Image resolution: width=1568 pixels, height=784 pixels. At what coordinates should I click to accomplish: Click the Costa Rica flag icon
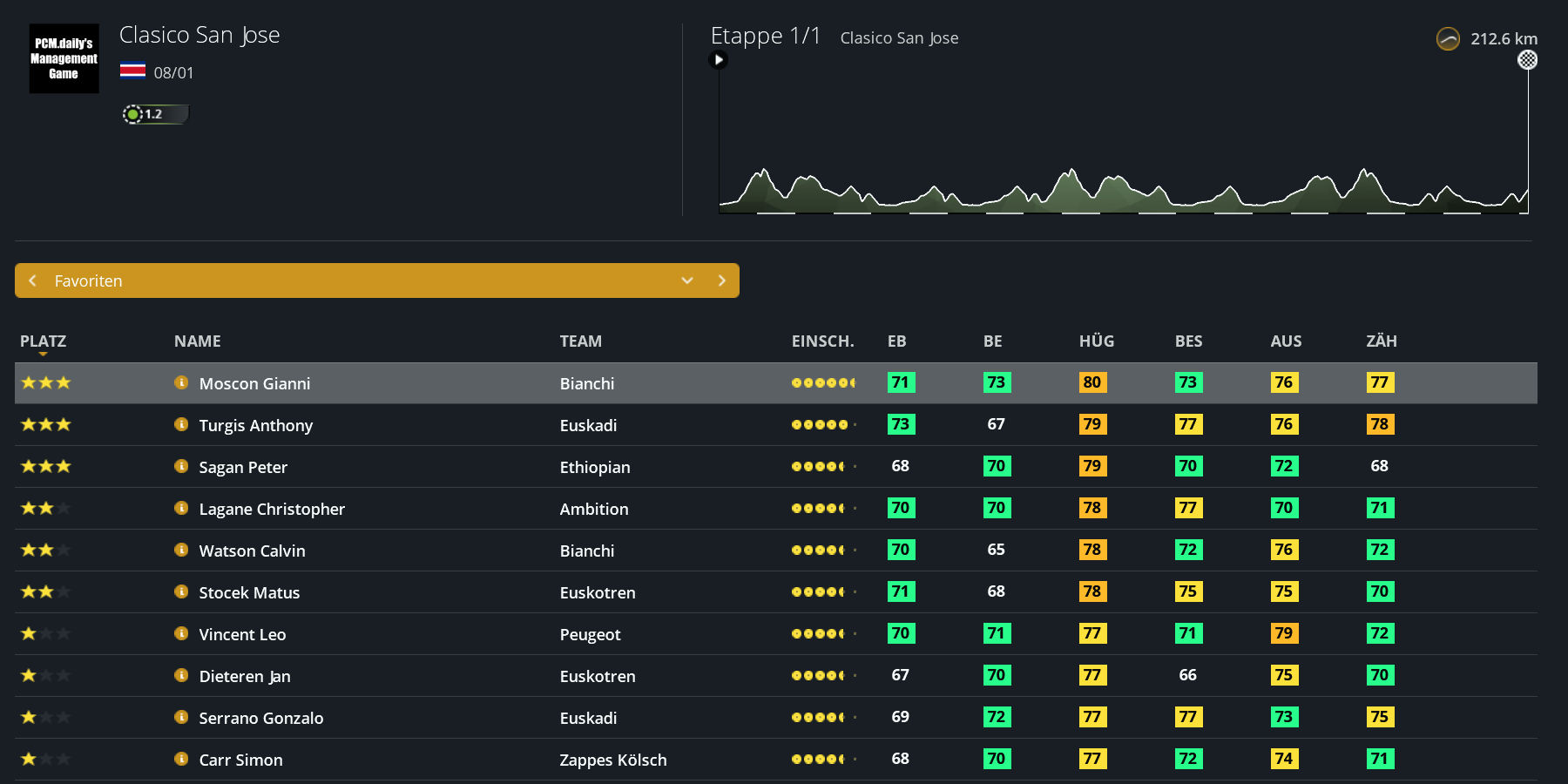(x=132, y=71)
